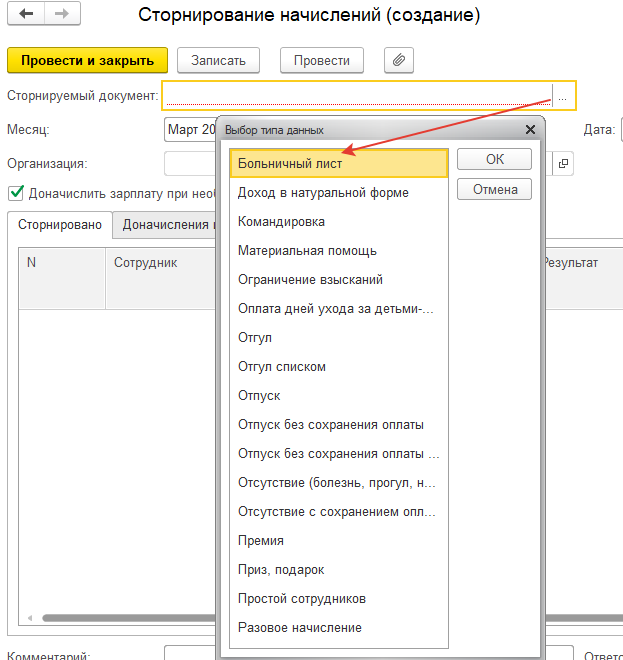
Task: Open the Доначисления tab
Action: [x=165, y=225]
